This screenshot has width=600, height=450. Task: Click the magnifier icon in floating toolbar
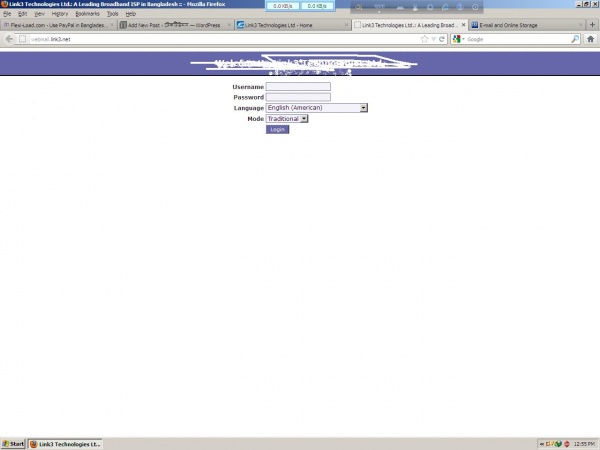359,7
